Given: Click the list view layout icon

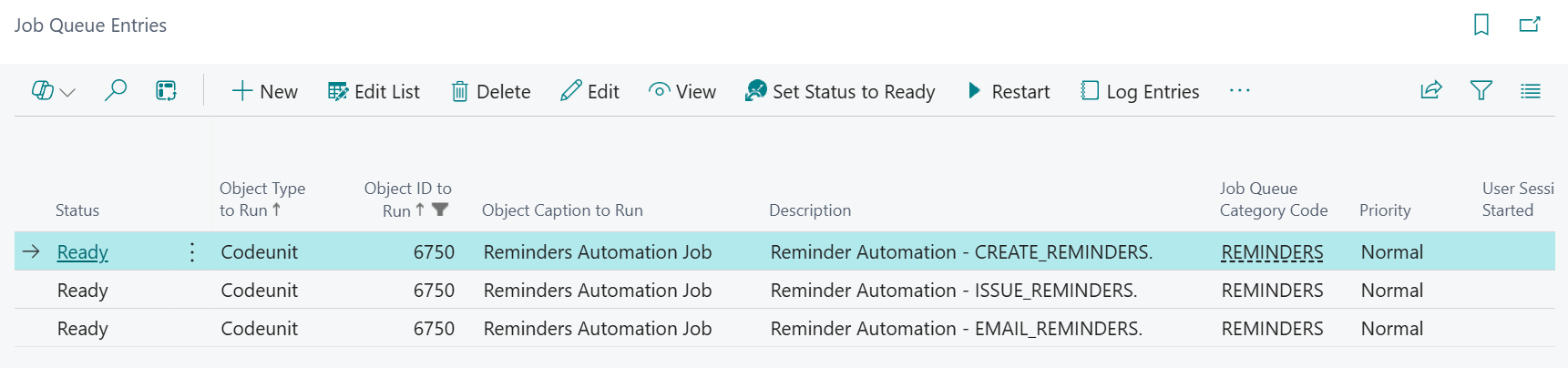Looking at the screenshot, I should click(x=1531, y=90).
